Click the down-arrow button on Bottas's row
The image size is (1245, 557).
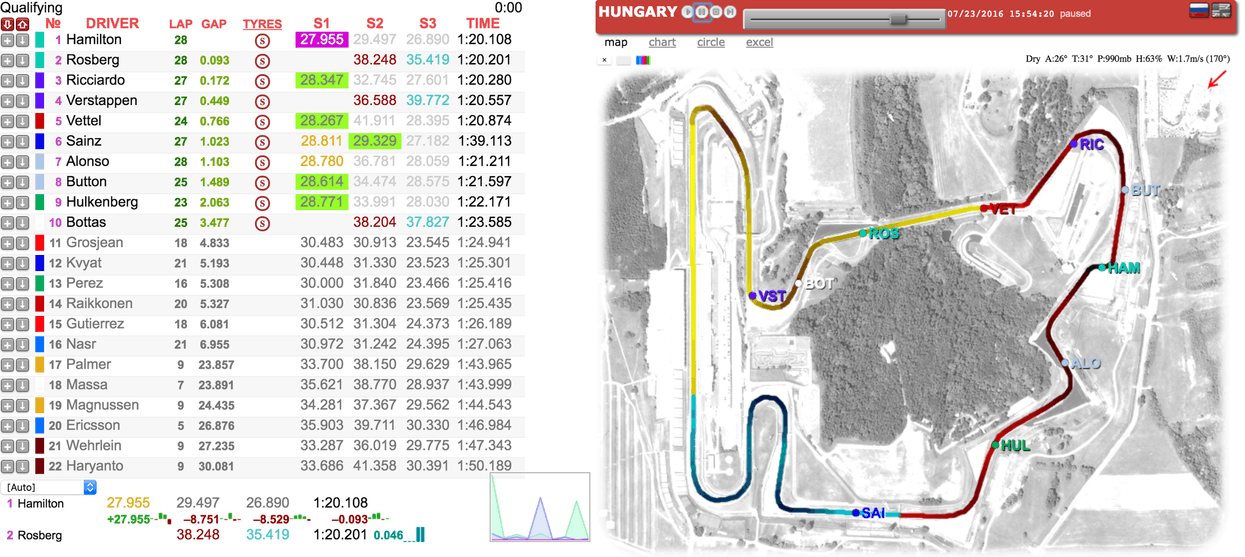(x=22, y=223)
